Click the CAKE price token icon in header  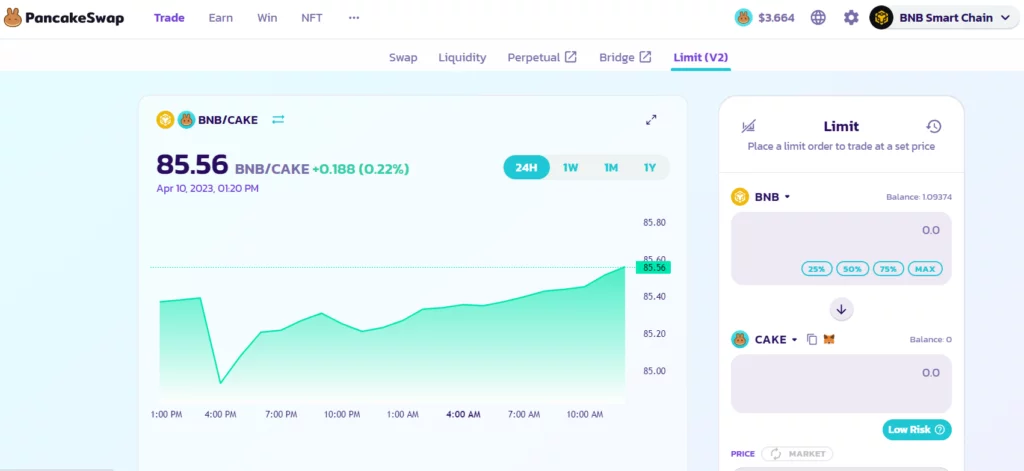tap(744, 18)
